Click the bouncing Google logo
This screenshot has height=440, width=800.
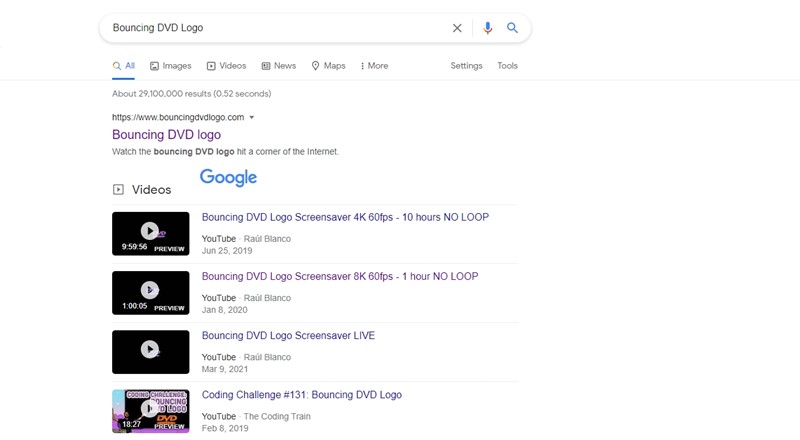228,177
